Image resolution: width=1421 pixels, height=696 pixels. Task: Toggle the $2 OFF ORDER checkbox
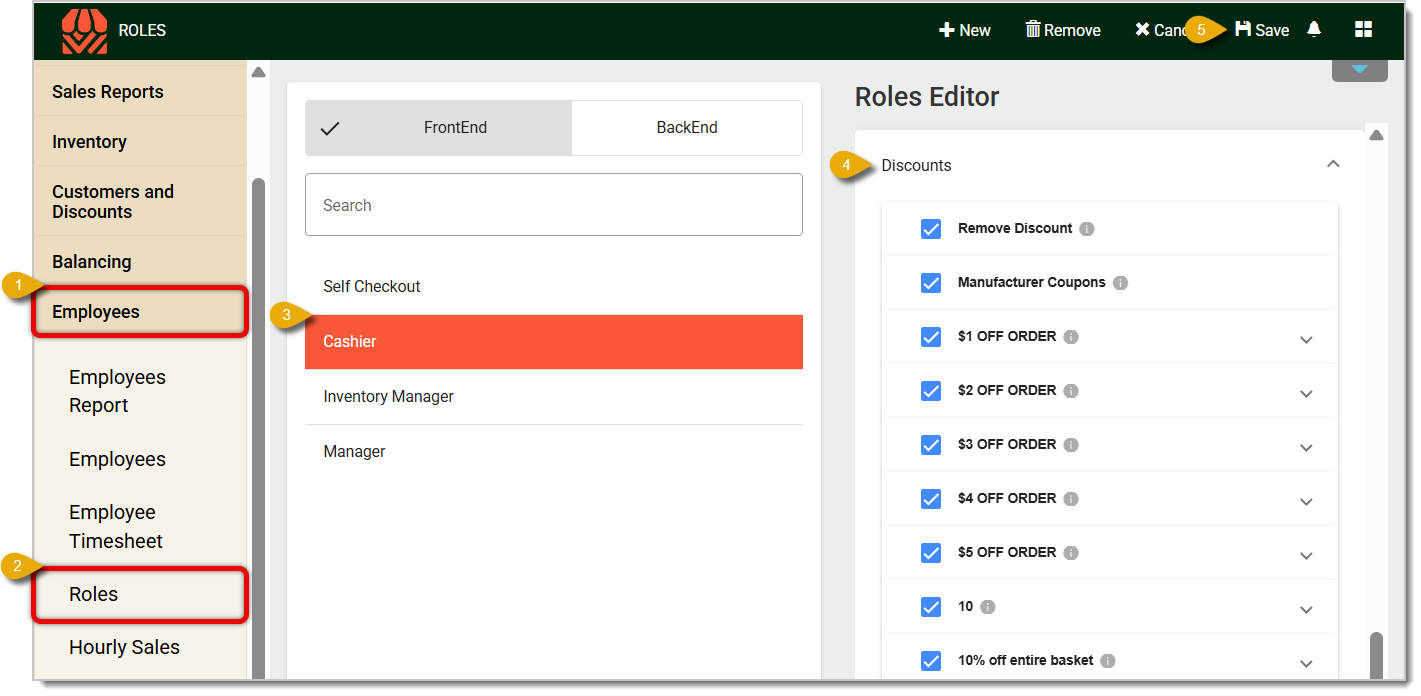(931, 391)
